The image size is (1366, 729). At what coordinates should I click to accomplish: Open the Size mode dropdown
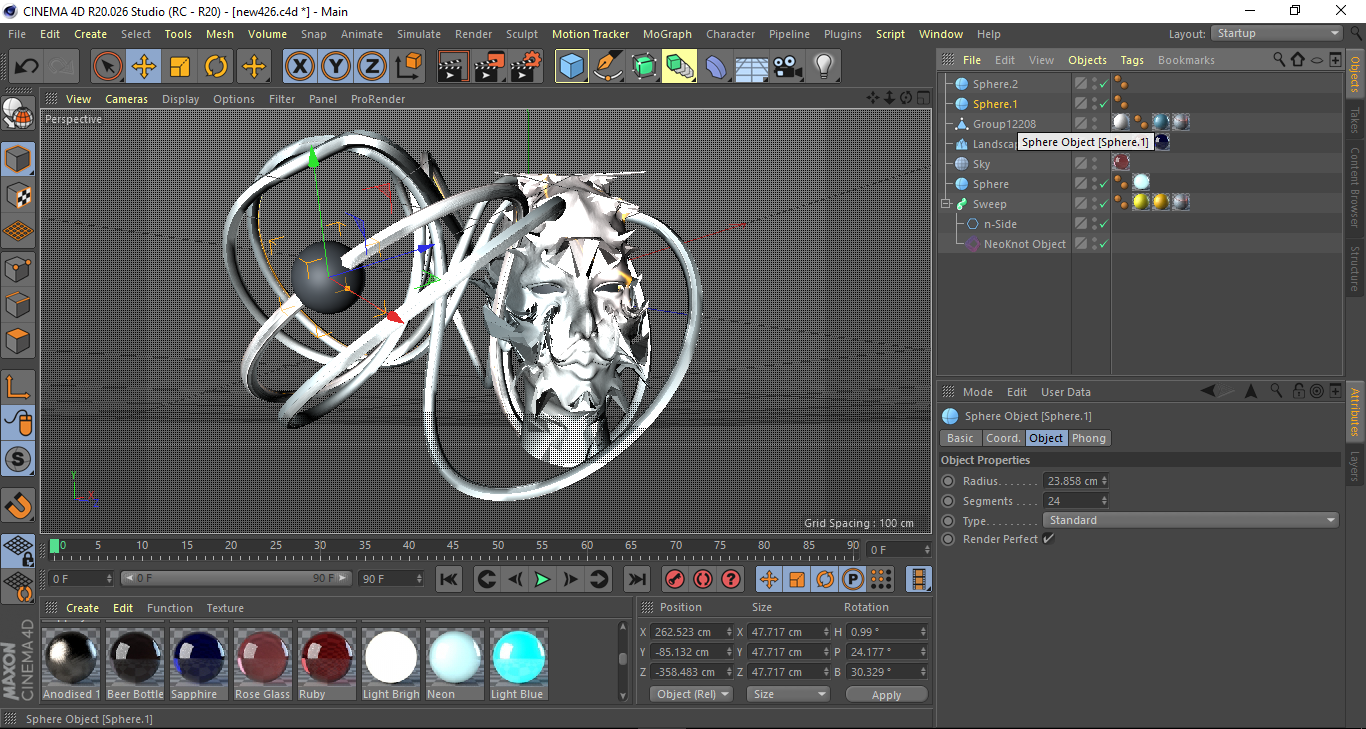789,694
